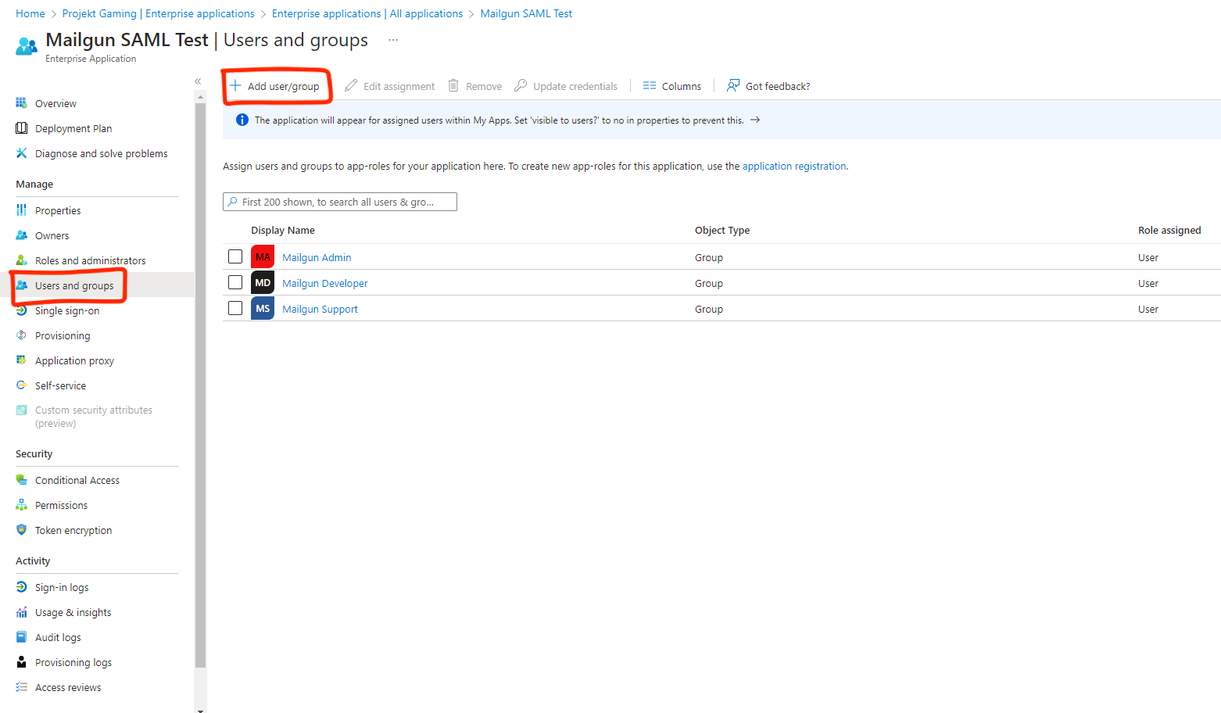This screenshot has width=1221, height=713.
Task: Click Add user/group button
Action: tap(275, 86)
